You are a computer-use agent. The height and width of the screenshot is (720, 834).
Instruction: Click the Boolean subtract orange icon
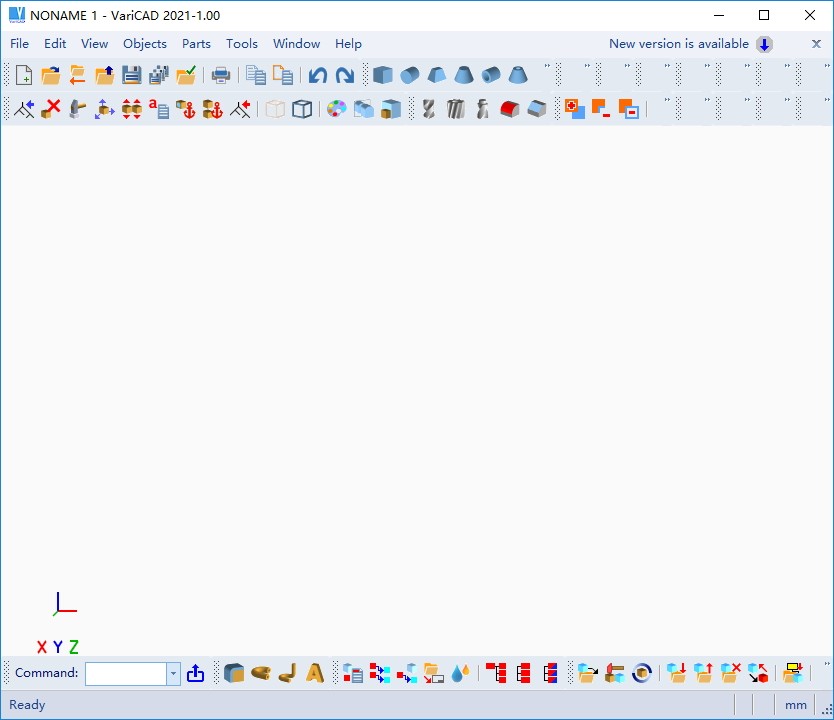[601, 109]
